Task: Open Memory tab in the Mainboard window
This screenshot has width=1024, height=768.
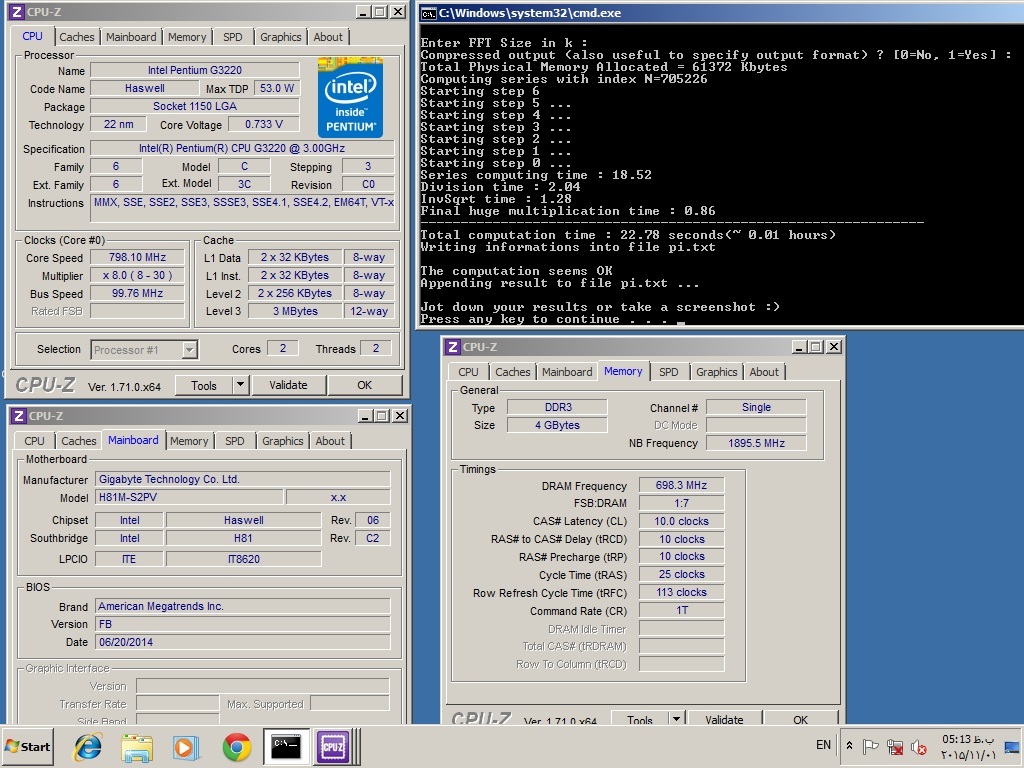Action: click(189, 441)
